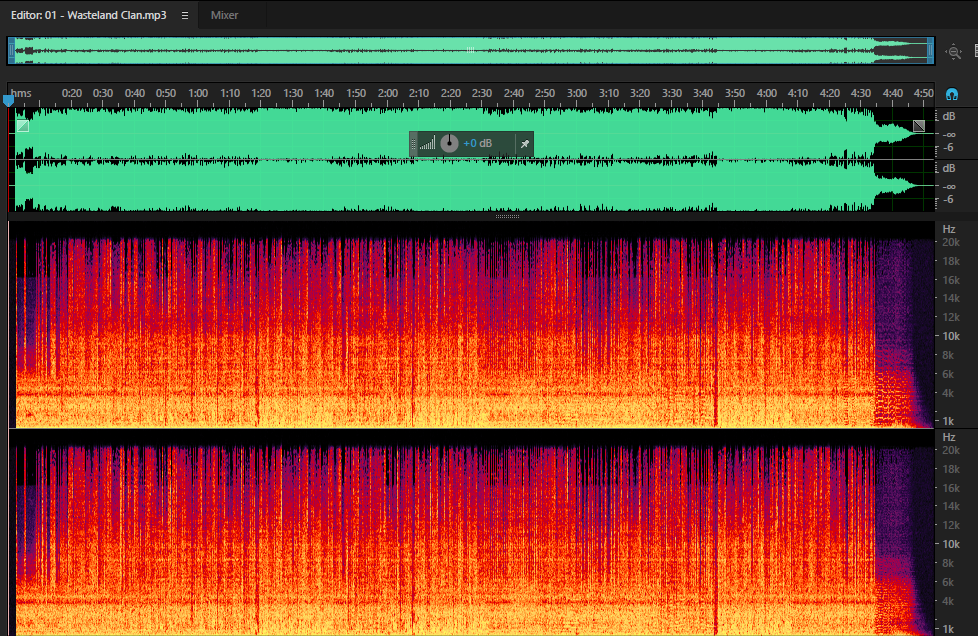Click the blue playhead marker on the ruler
The height and width of the screenshot is (636, 978).
coord(8,100)
